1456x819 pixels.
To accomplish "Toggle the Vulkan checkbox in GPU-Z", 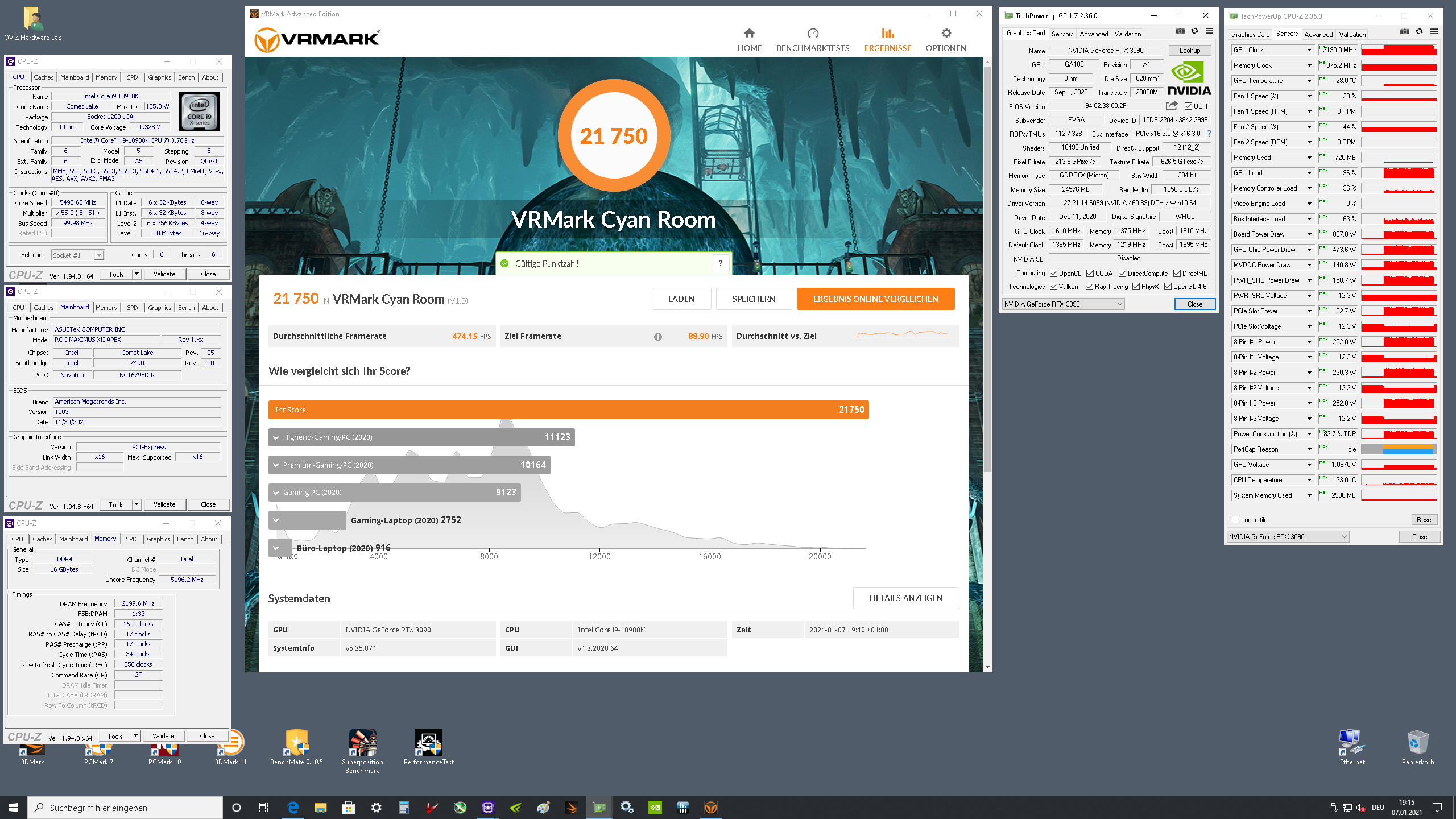I will pyautogui.click(x=1053, y=287).
